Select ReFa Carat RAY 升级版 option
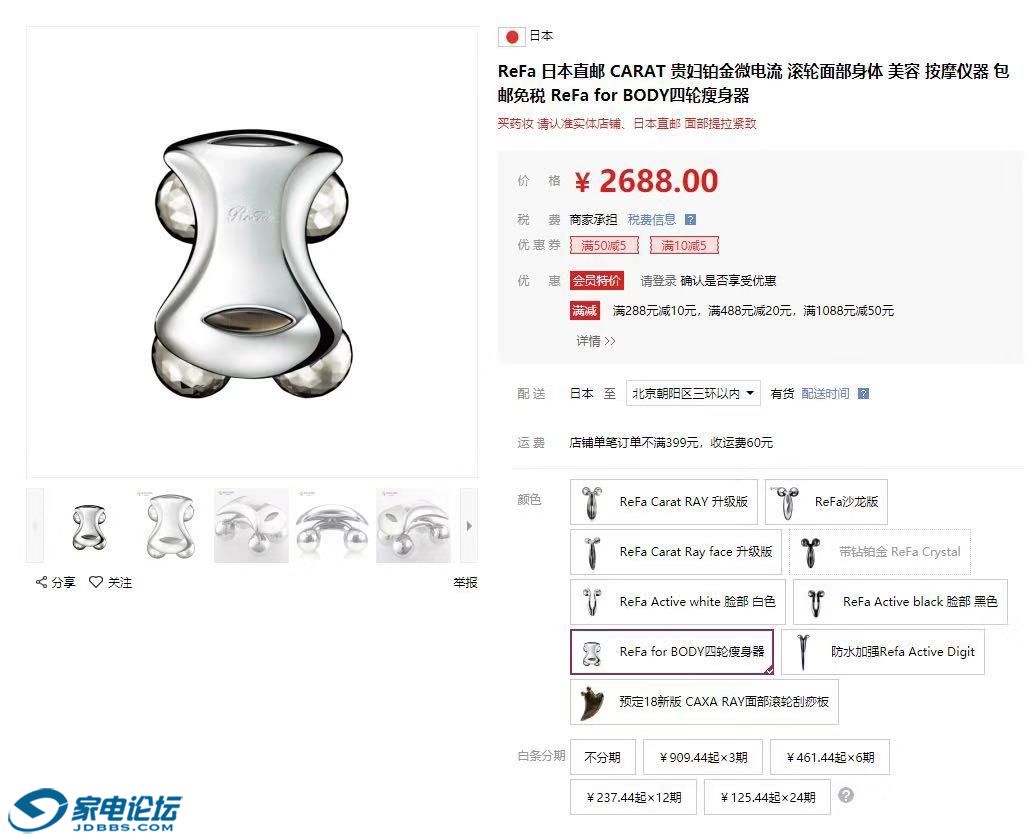This screenshot has height=840, width=1032. (x=663, y=502)
